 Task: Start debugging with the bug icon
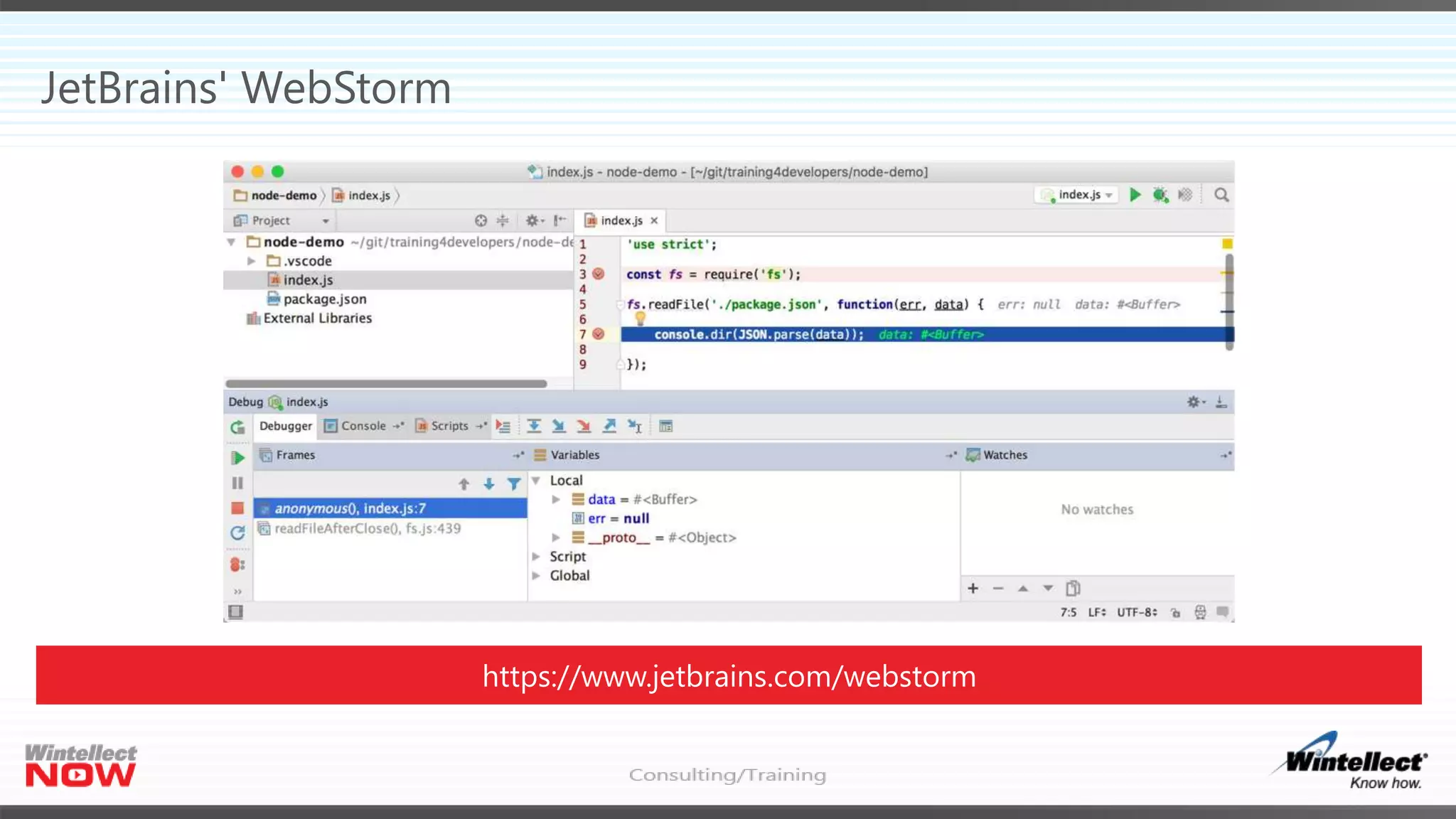tap(1160, 195)
